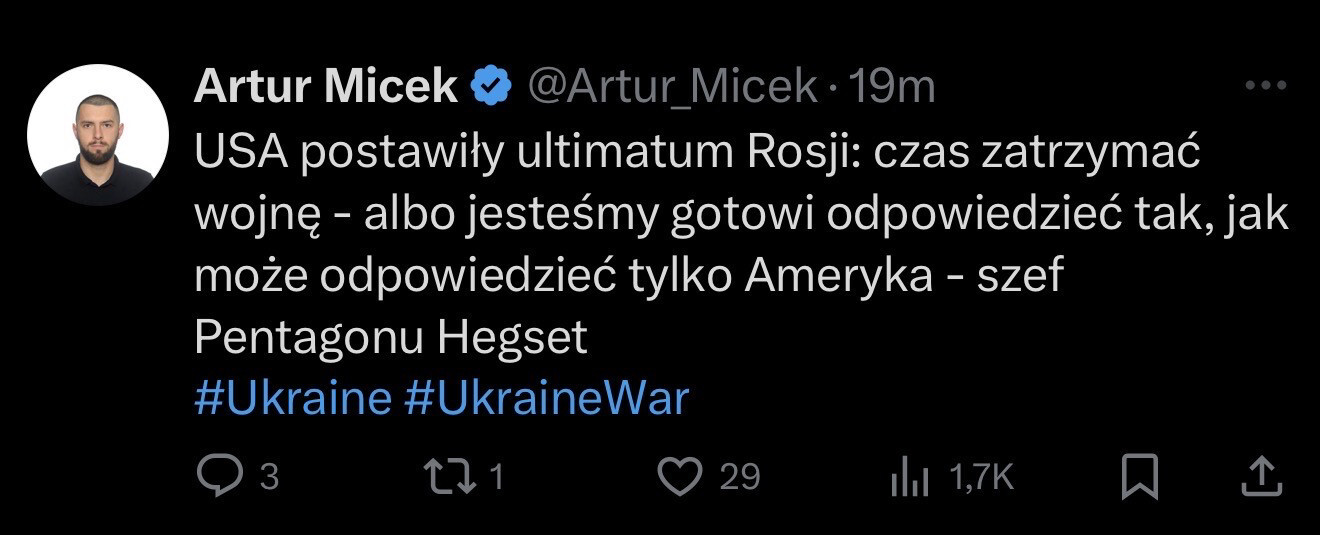This screenshot has width=1320, height=535.
Task: Click the share upload arrow icon
Action: point(1261,477)
